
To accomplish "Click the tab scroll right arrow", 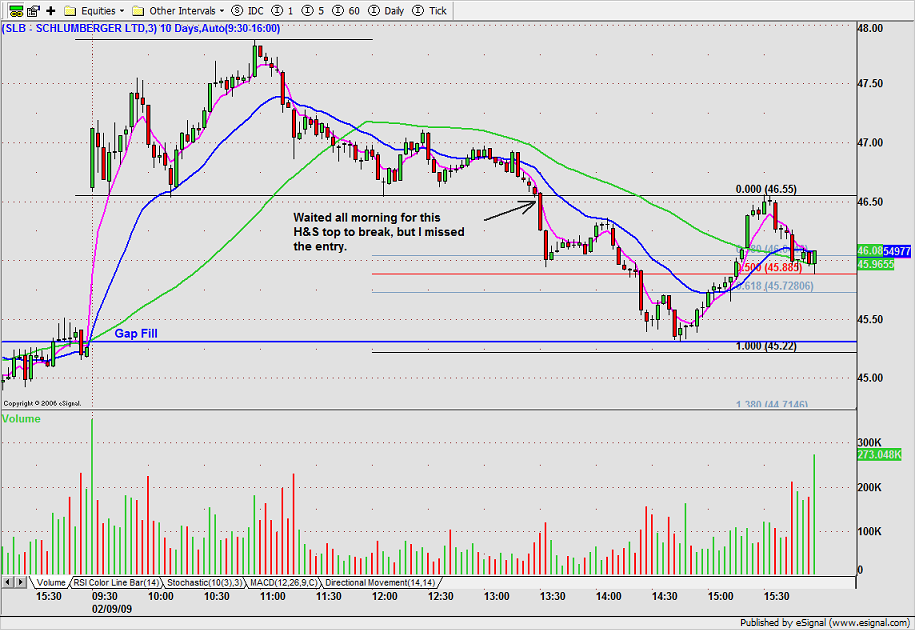I will coord(20,582).
